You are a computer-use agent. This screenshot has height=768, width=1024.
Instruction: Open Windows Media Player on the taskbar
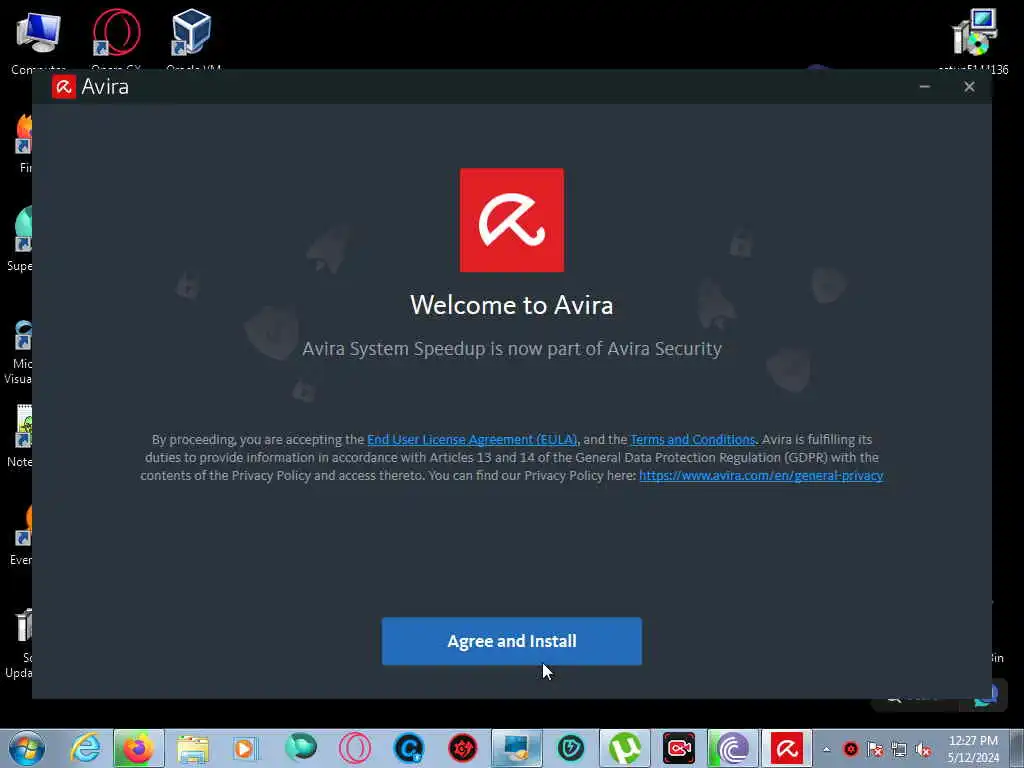click(x=246, y=748)
